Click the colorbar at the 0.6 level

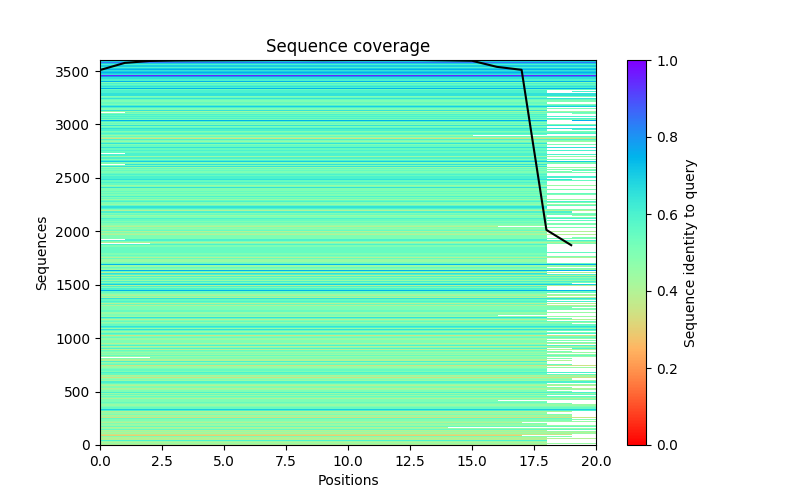tap(637, 214)
